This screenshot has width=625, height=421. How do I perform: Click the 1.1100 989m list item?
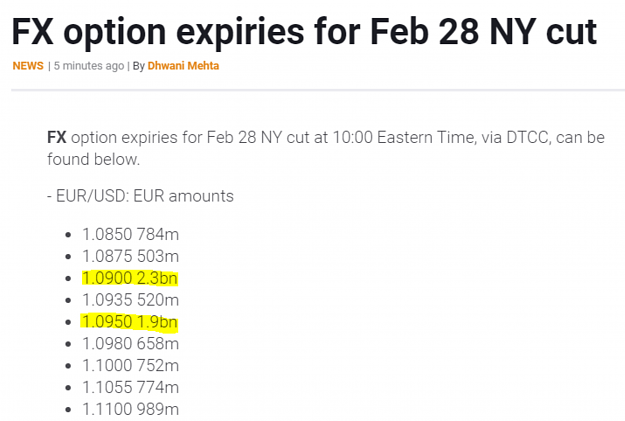click(x=131, y=409)
